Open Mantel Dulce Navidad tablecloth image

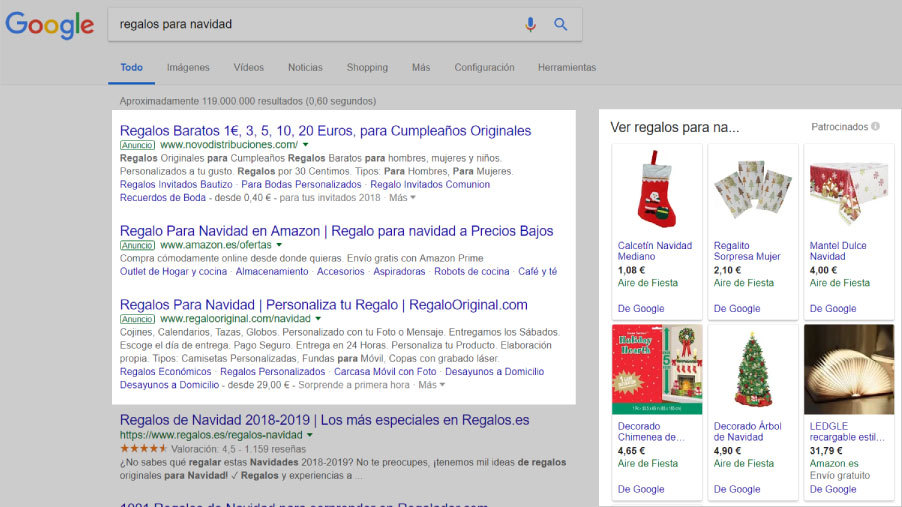(x=849, y=190)
